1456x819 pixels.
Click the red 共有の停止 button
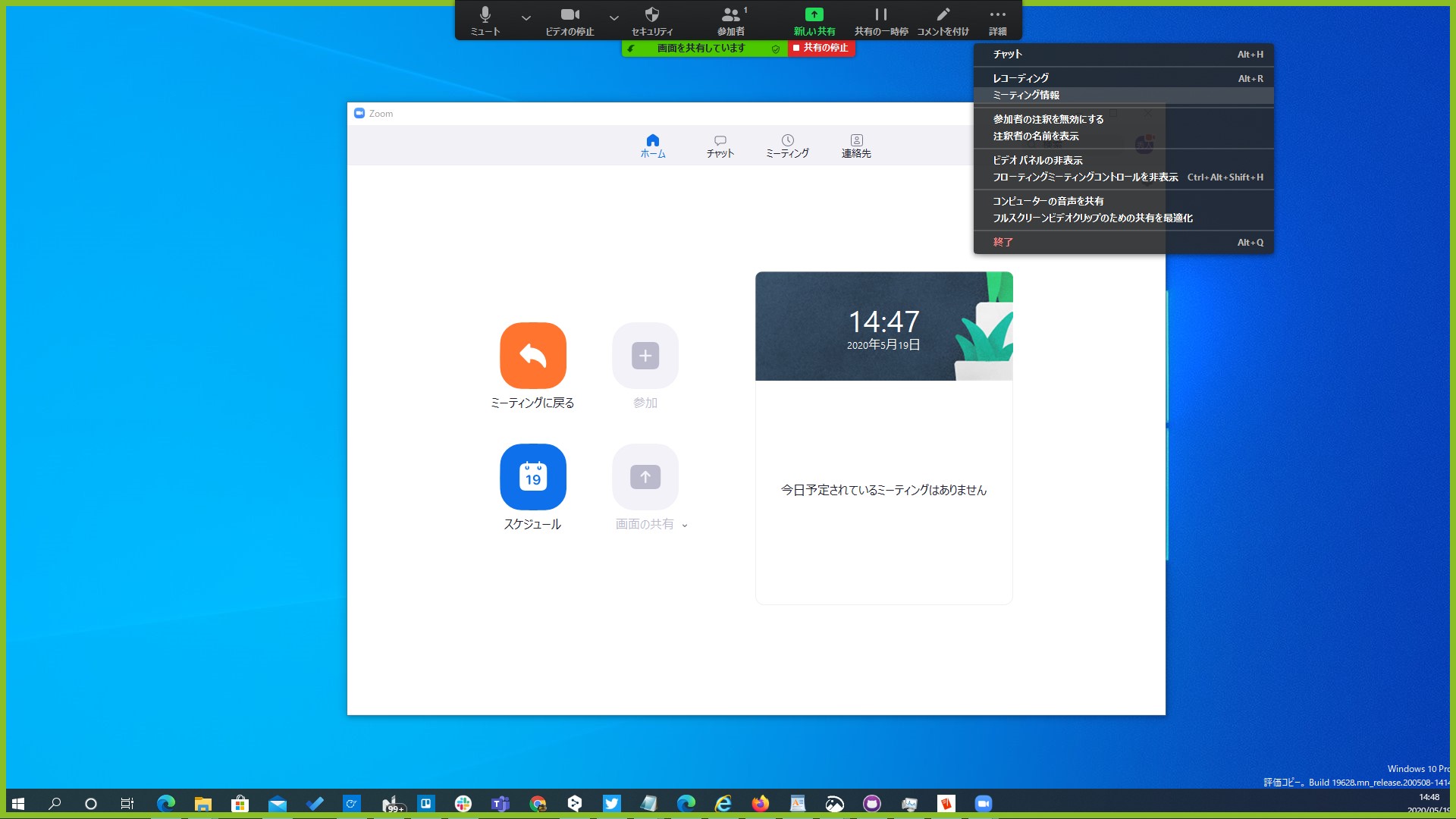(821, 48)
